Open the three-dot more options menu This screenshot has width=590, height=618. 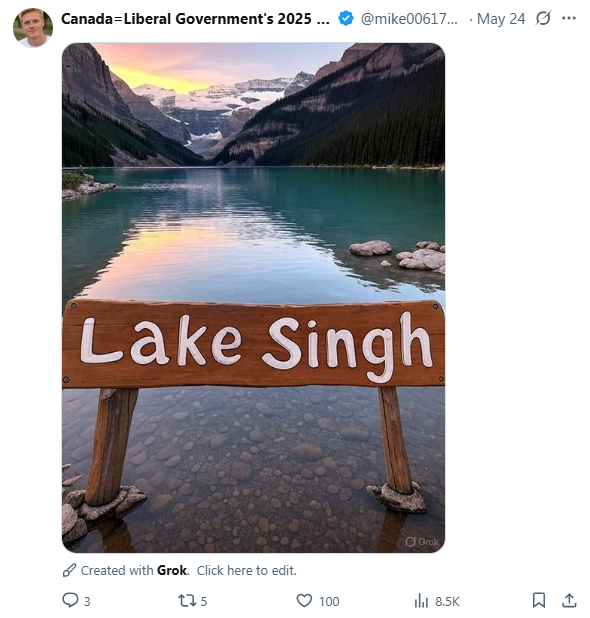tap(569, 18)
